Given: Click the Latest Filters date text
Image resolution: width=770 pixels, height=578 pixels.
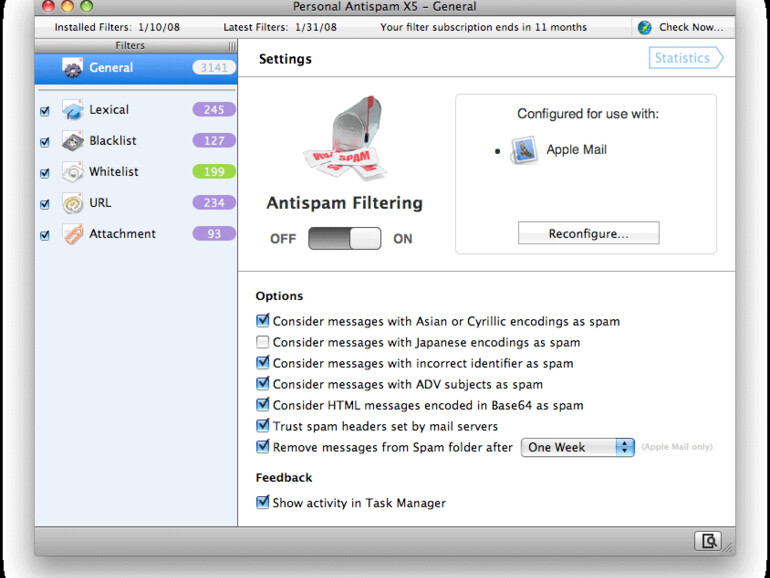Looking at the screenshot, I should (x=280, y=28).
